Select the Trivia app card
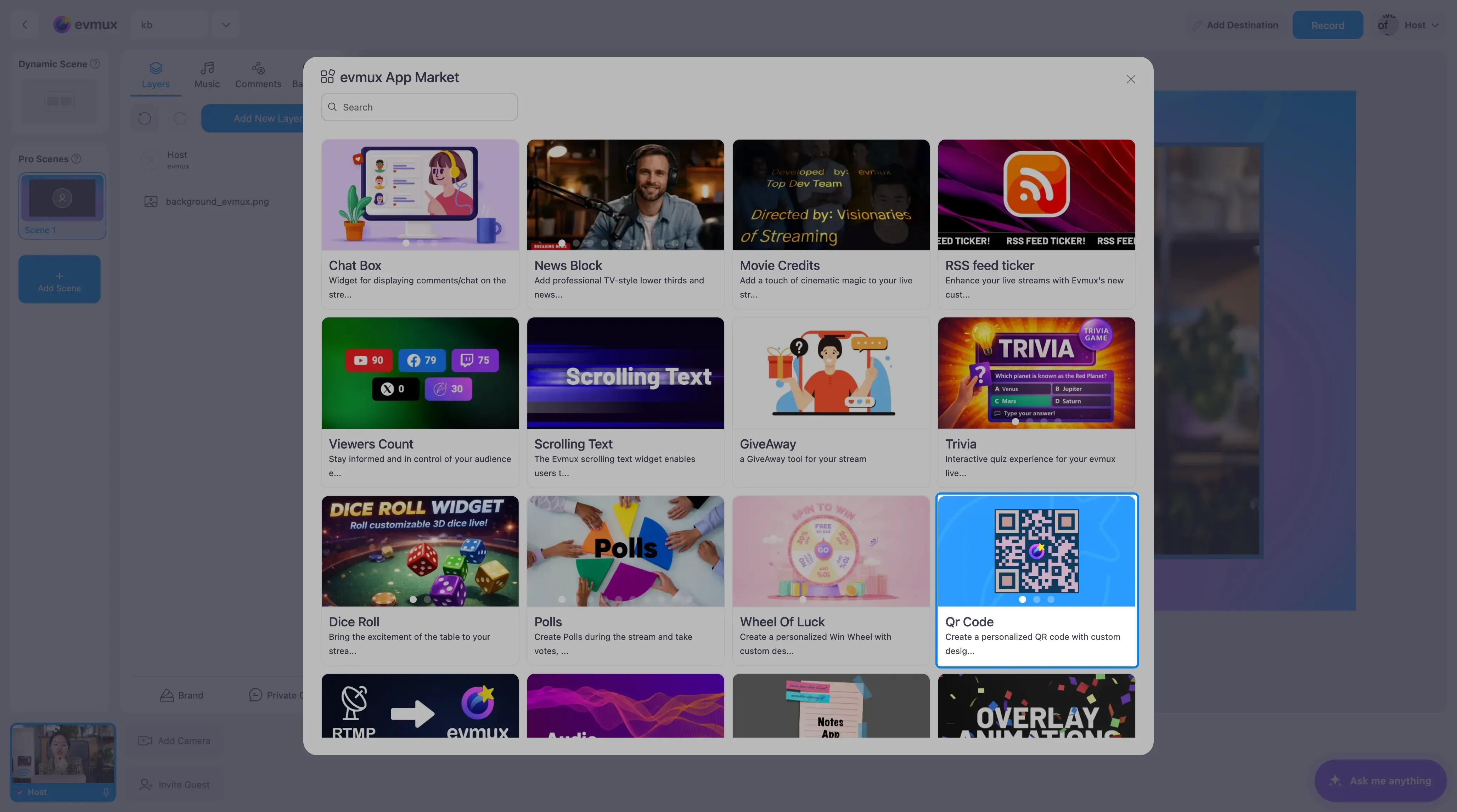The image size is (1457, 812). [x=1036, y=402]
